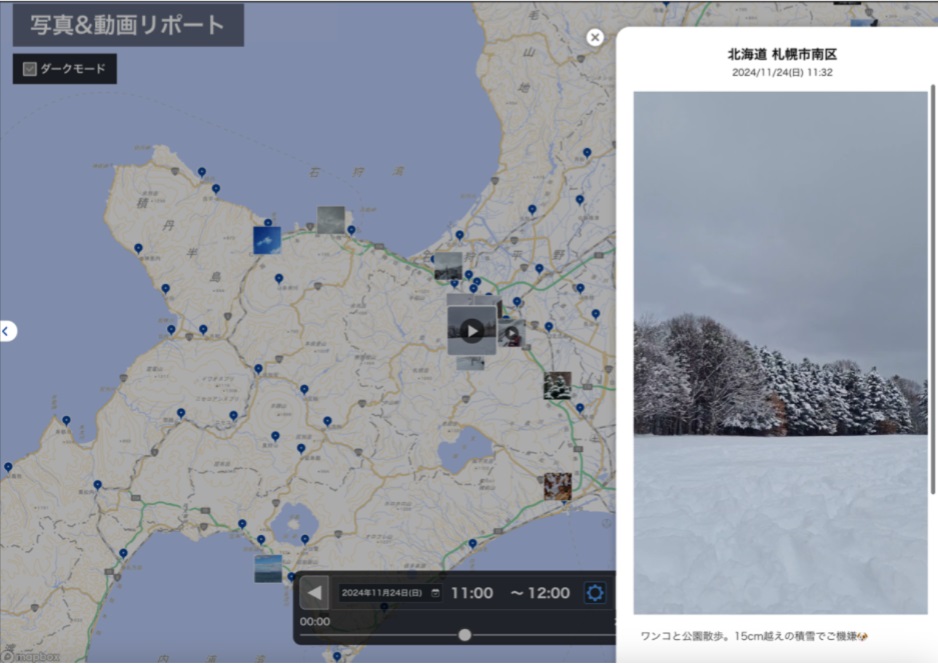Screen dimensions: 938x664
Task: Click the timeline slider handle
Action: [x=465, y=635]
